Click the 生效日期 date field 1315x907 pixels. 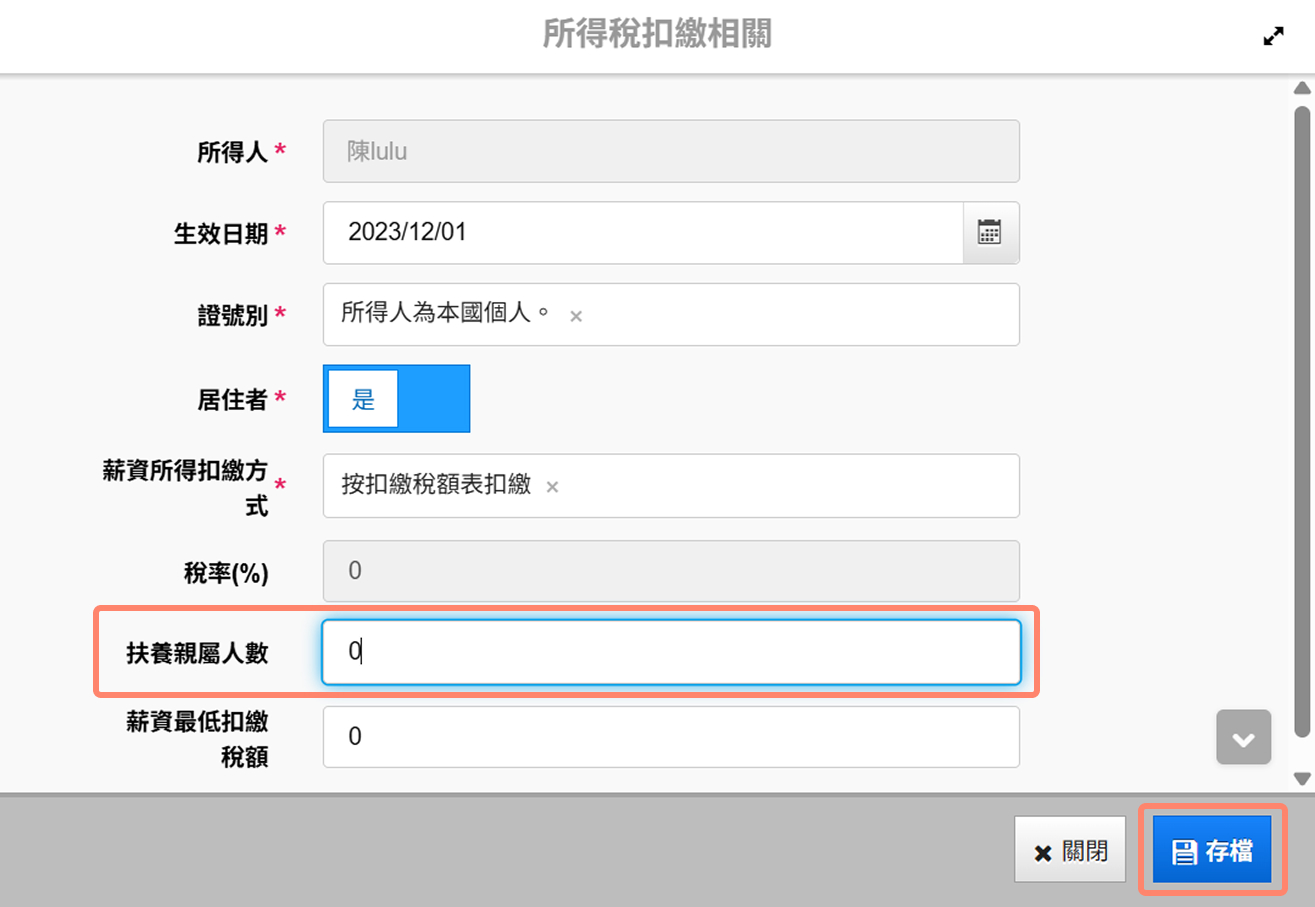pos(642,233)
